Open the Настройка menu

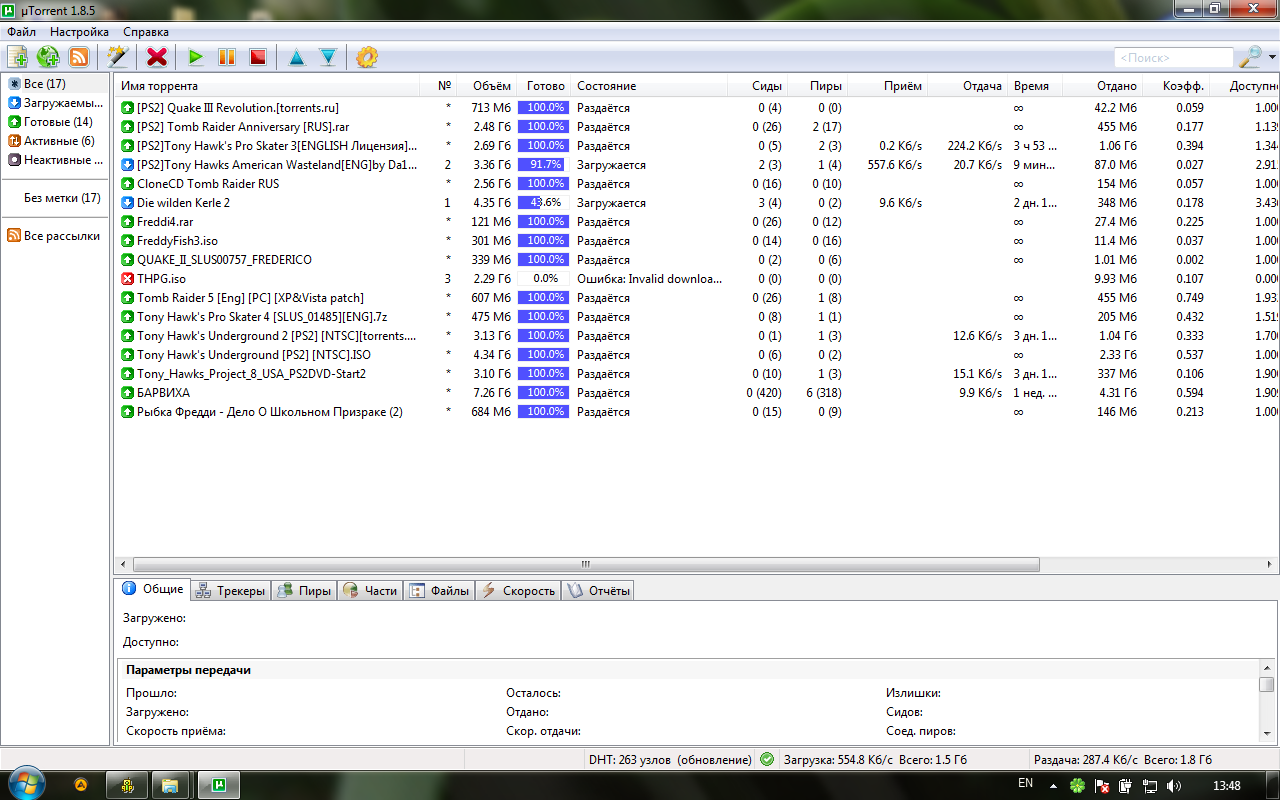pos(79,32)
